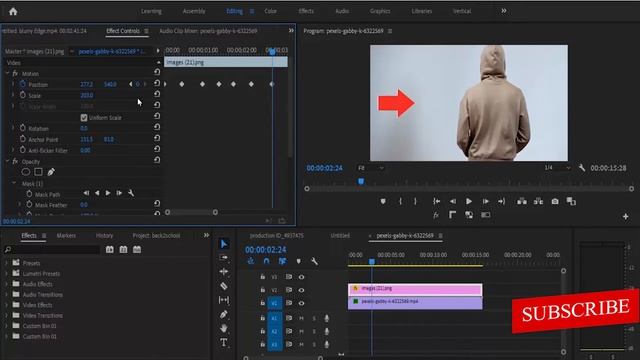This screenshot has width=640, height=360.
Task: Play the sequence in Program Monitor
Action: [x=469, y=201]
